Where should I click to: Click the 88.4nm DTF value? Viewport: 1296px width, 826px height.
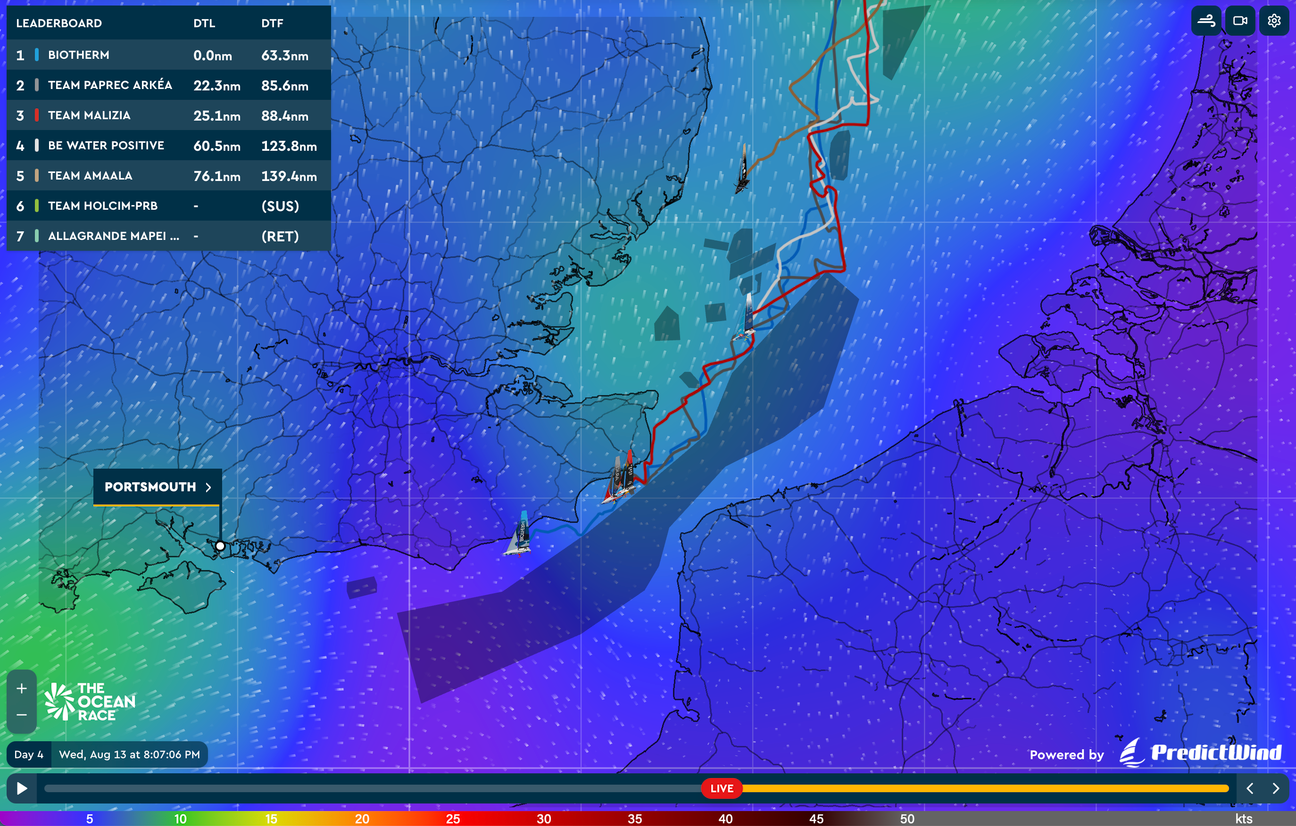click(x=286, y=116)
